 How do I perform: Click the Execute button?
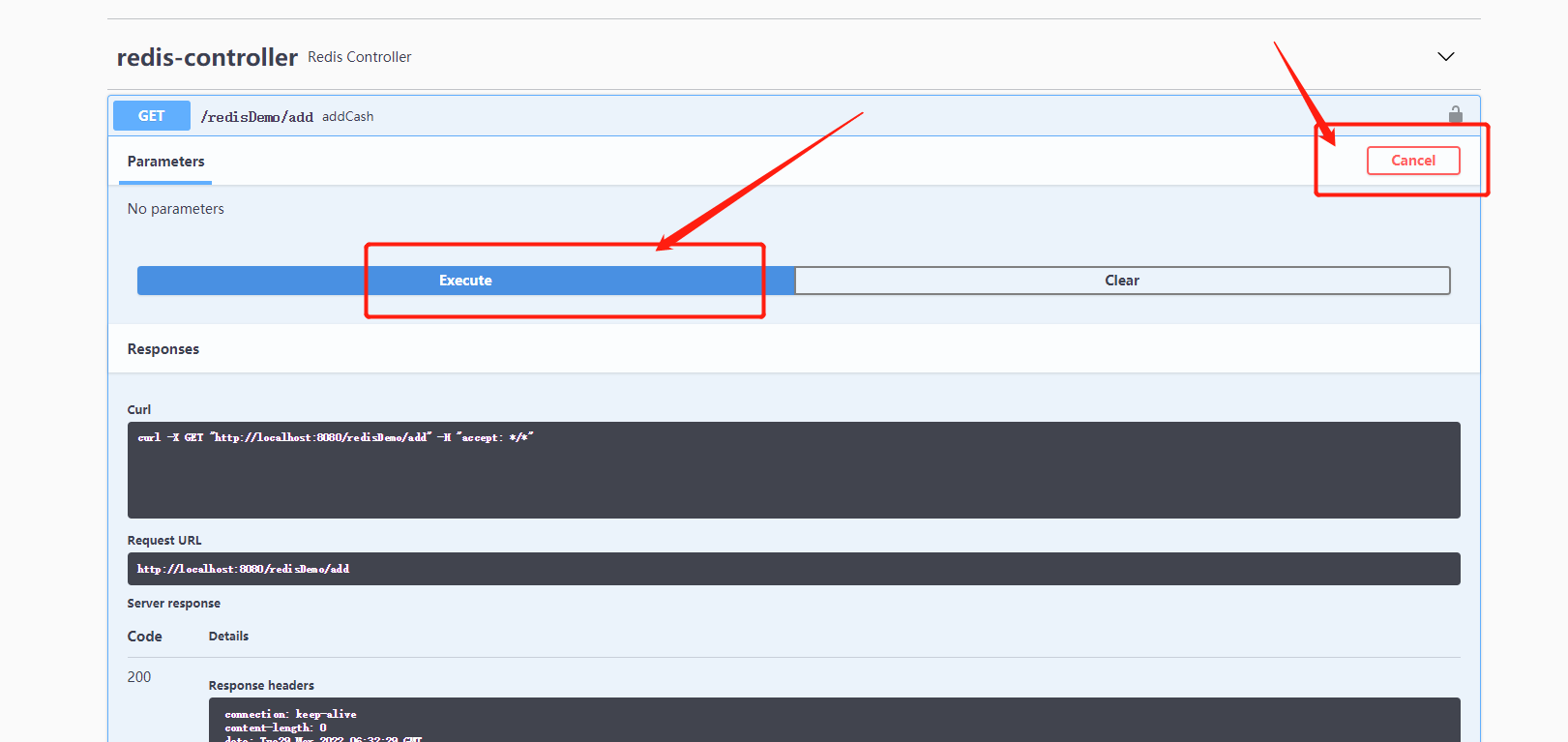[465, 281]
